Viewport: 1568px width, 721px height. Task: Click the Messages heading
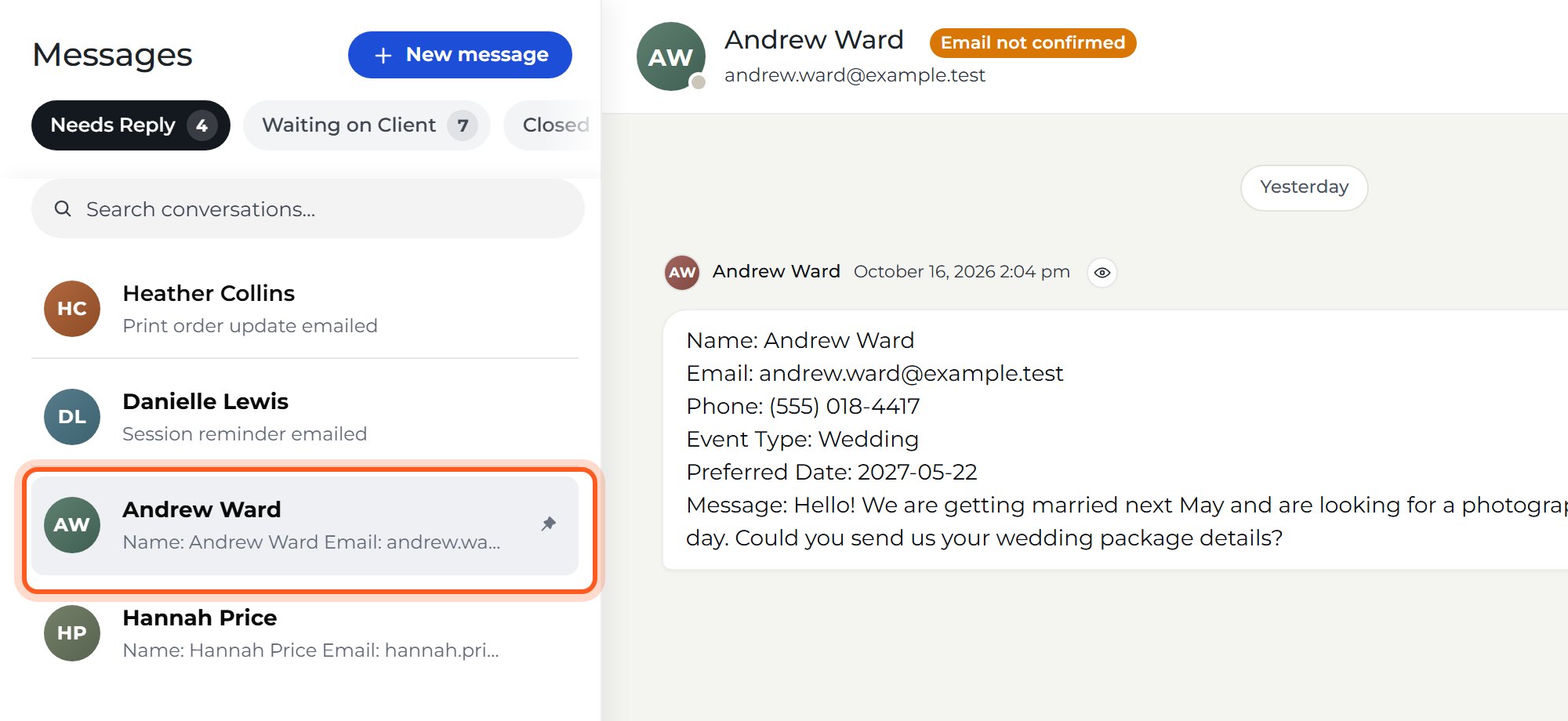click(x=112, y=55)
